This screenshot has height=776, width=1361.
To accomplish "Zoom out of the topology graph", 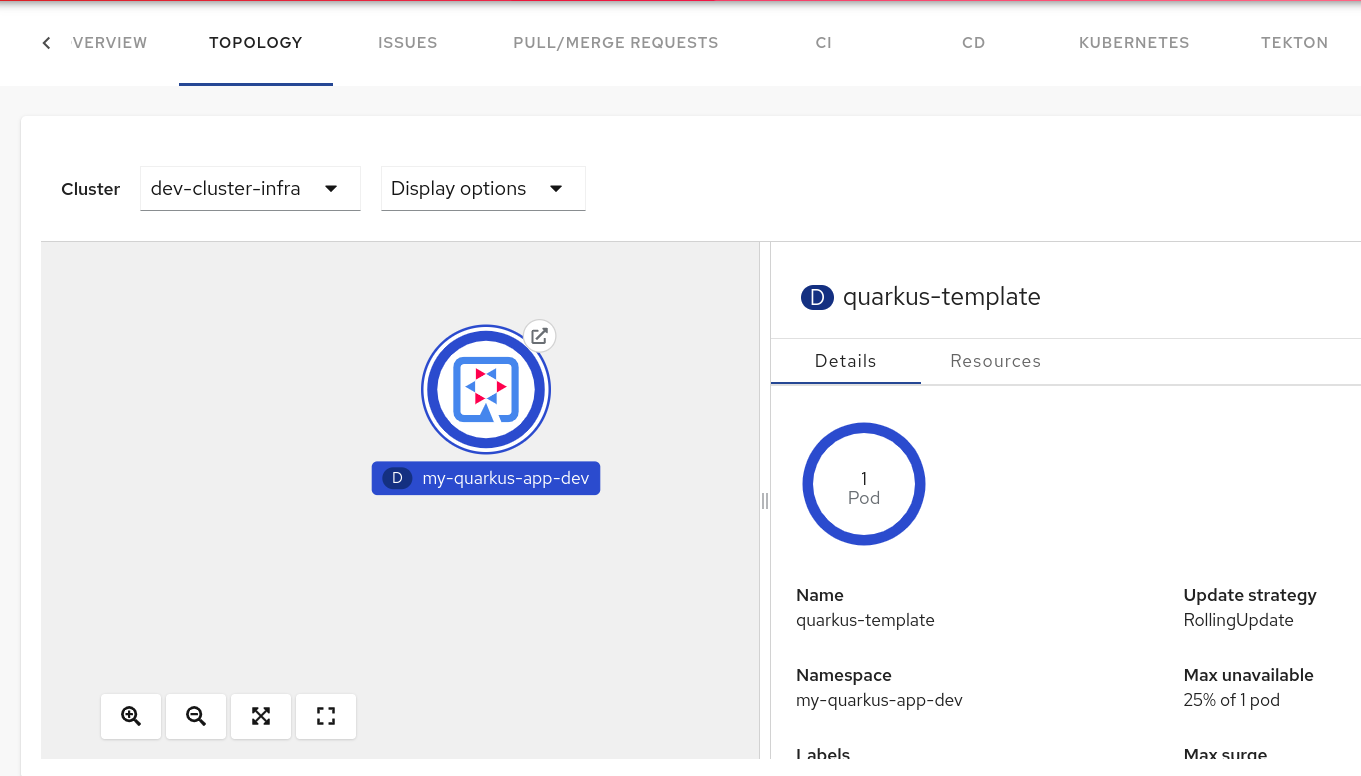I will (196, 716).
